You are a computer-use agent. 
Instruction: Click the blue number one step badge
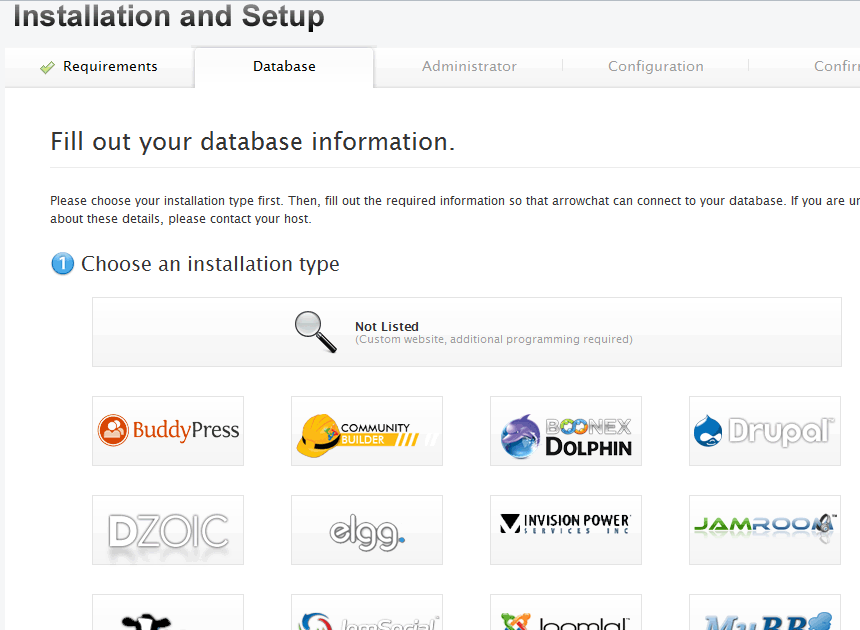62,264
